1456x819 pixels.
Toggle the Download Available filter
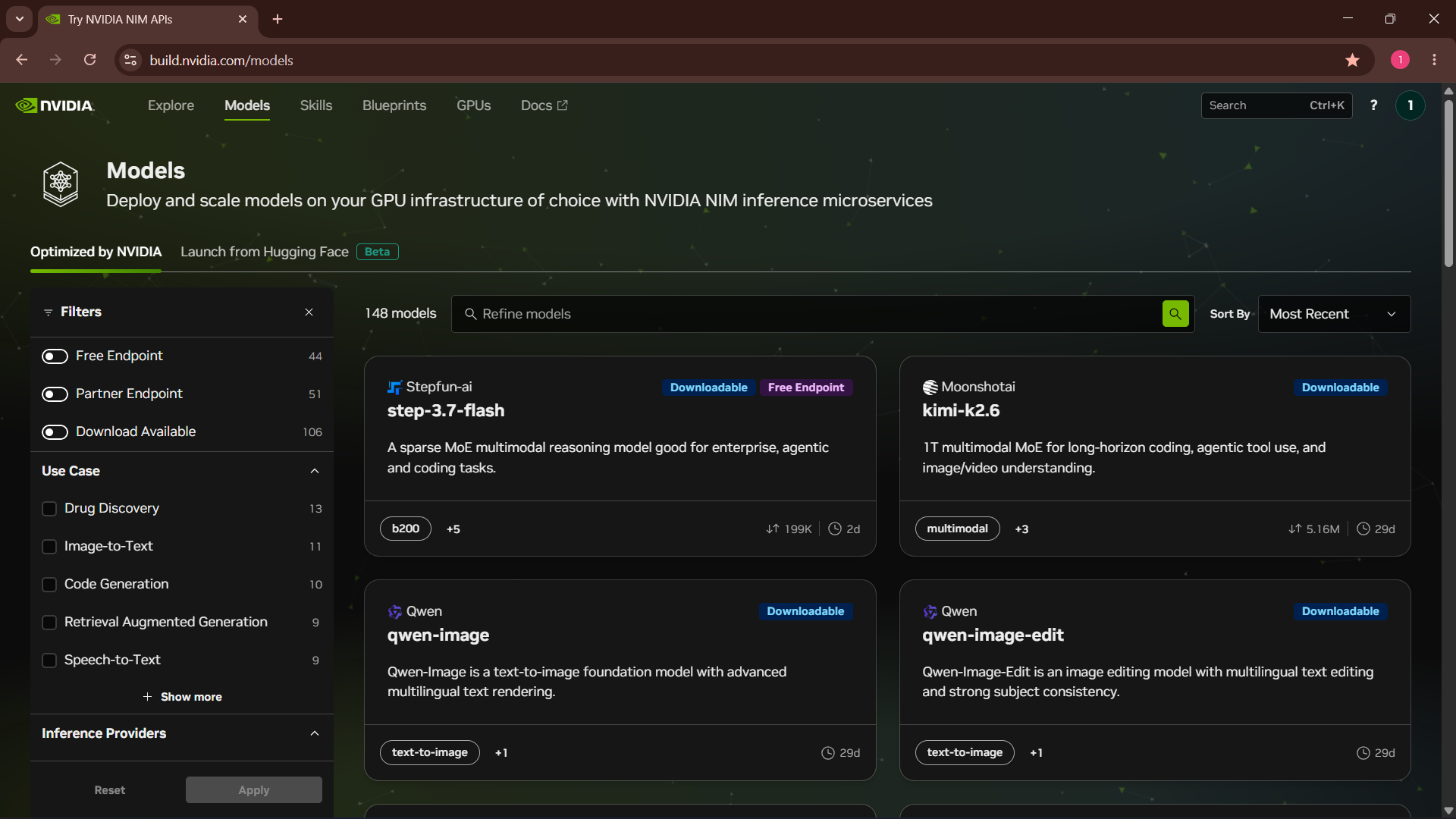click(x=55, y=432)
